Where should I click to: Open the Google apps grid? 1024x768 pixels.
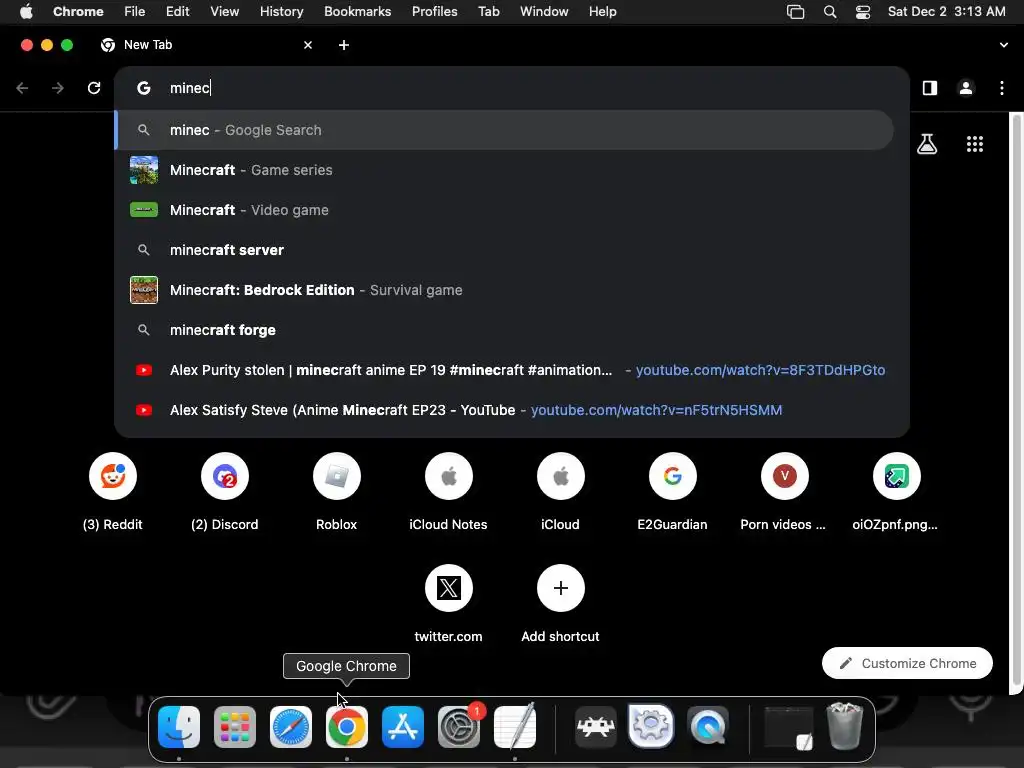coord(975,144)
